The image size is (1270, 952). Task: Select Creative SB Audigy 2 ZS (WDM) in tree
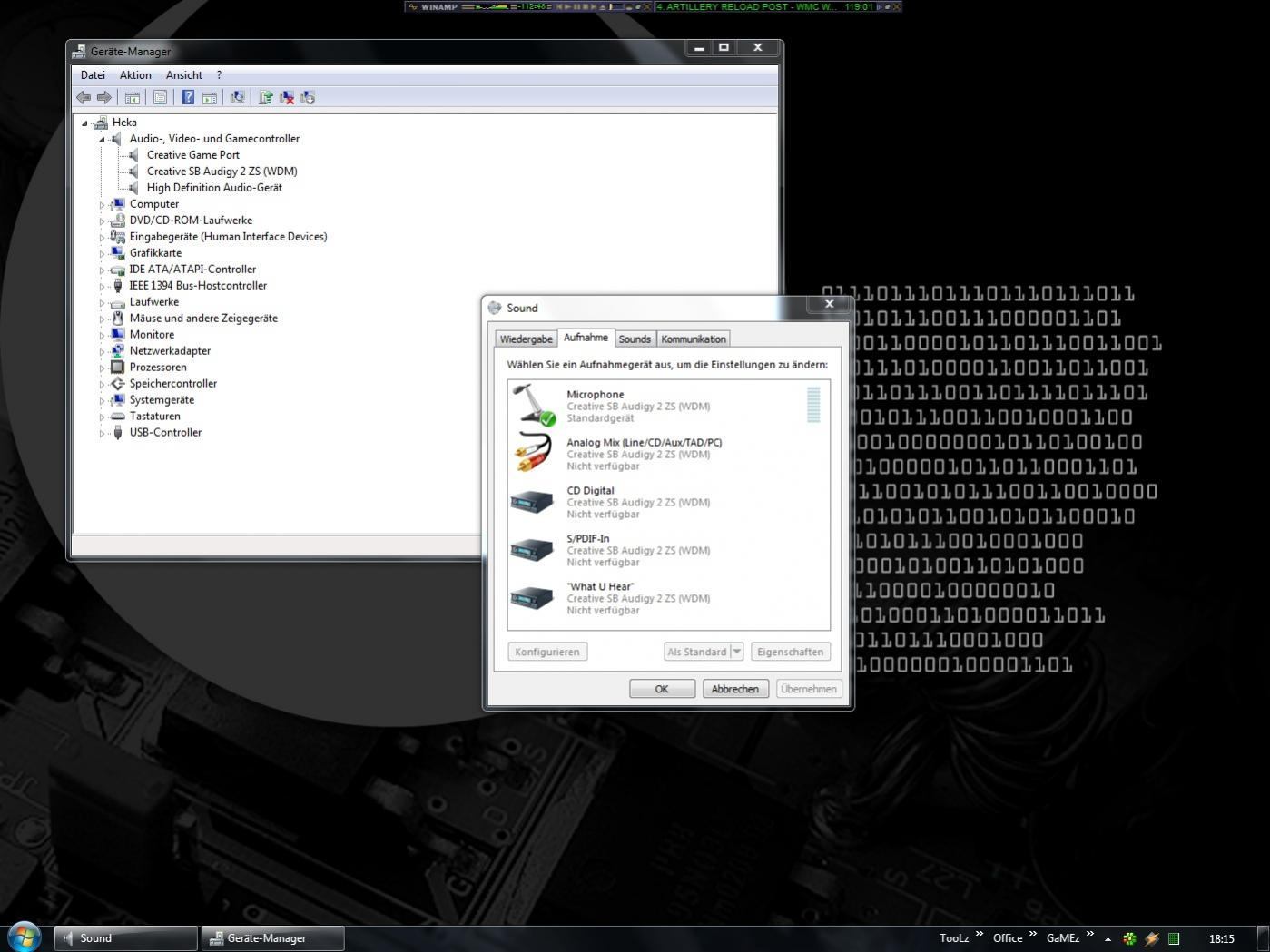222,172
